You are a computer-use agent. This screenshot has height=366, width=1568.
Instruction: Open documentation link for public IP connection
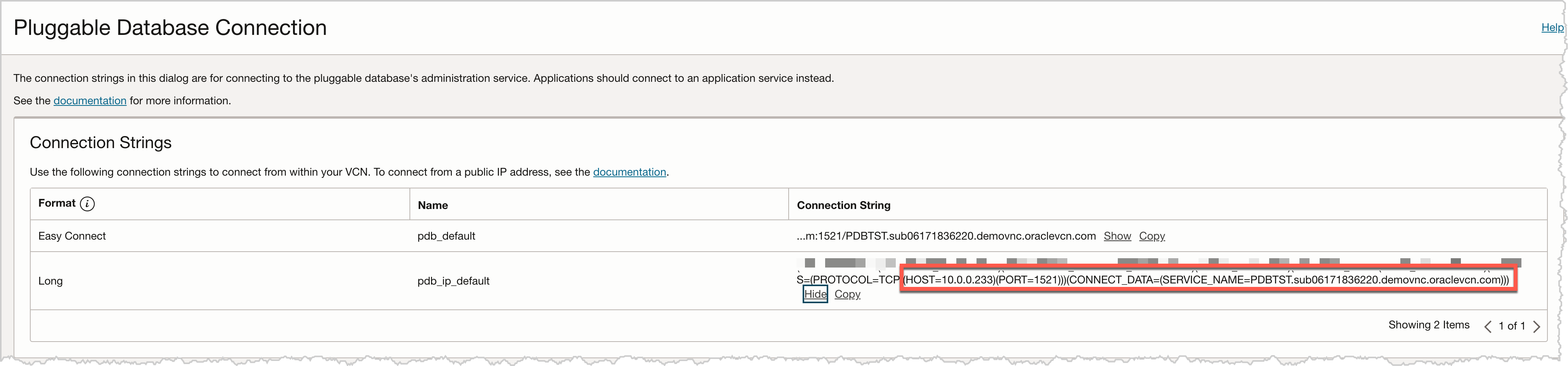pyautogui.click(x=630, y=172)
